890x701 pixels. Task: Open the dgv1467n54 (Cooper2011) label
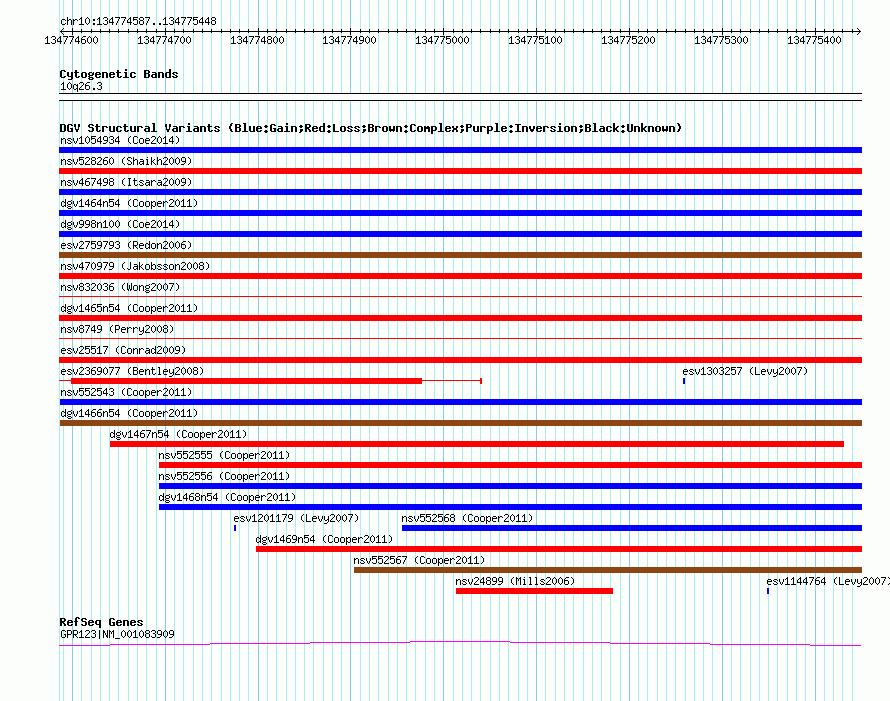click(x=178, y=434)
